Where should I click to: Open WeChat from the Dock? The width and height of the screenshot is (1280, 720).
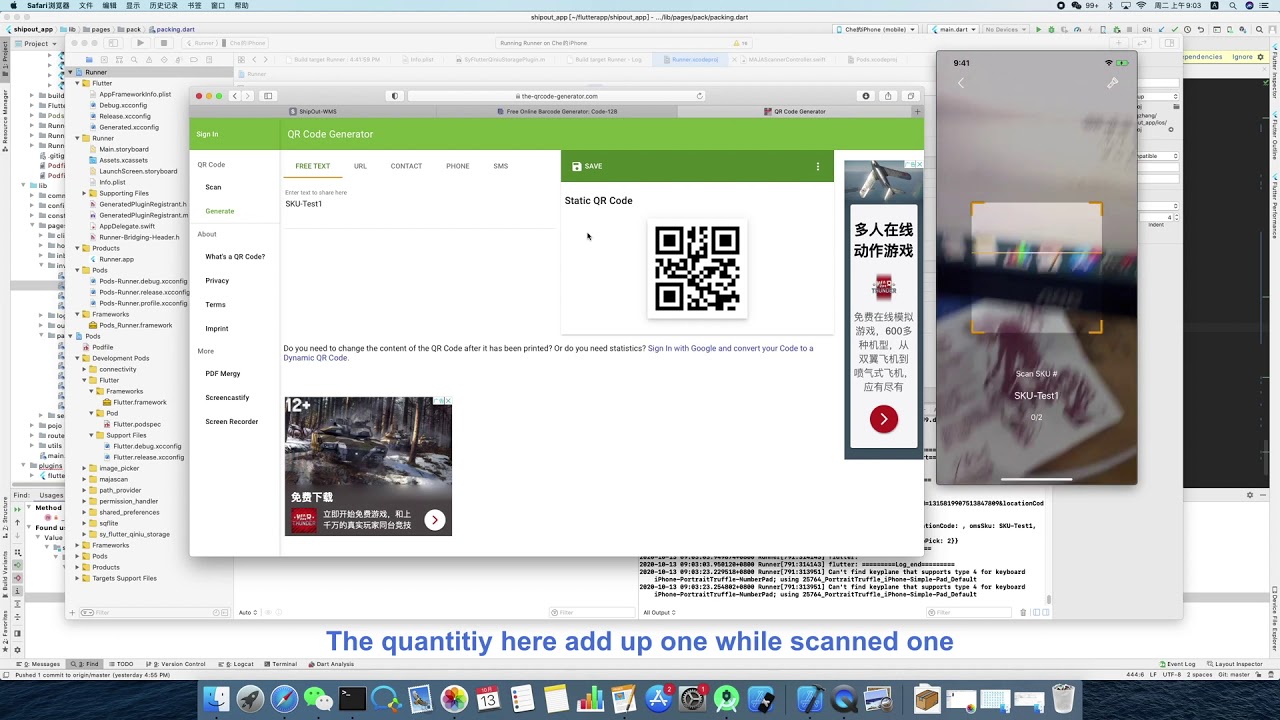[318, 699]
